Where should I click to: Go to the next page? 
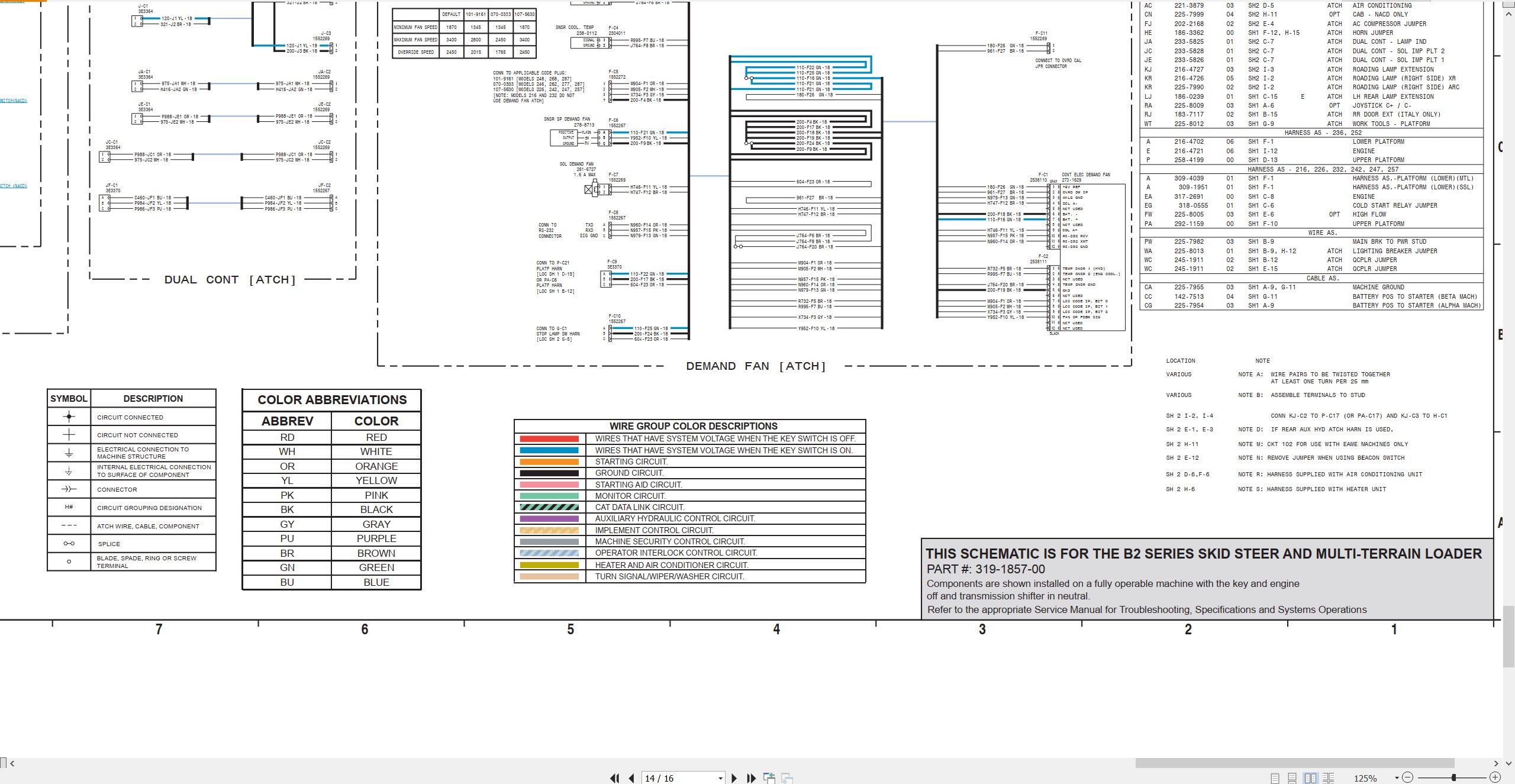click(734, 778)
